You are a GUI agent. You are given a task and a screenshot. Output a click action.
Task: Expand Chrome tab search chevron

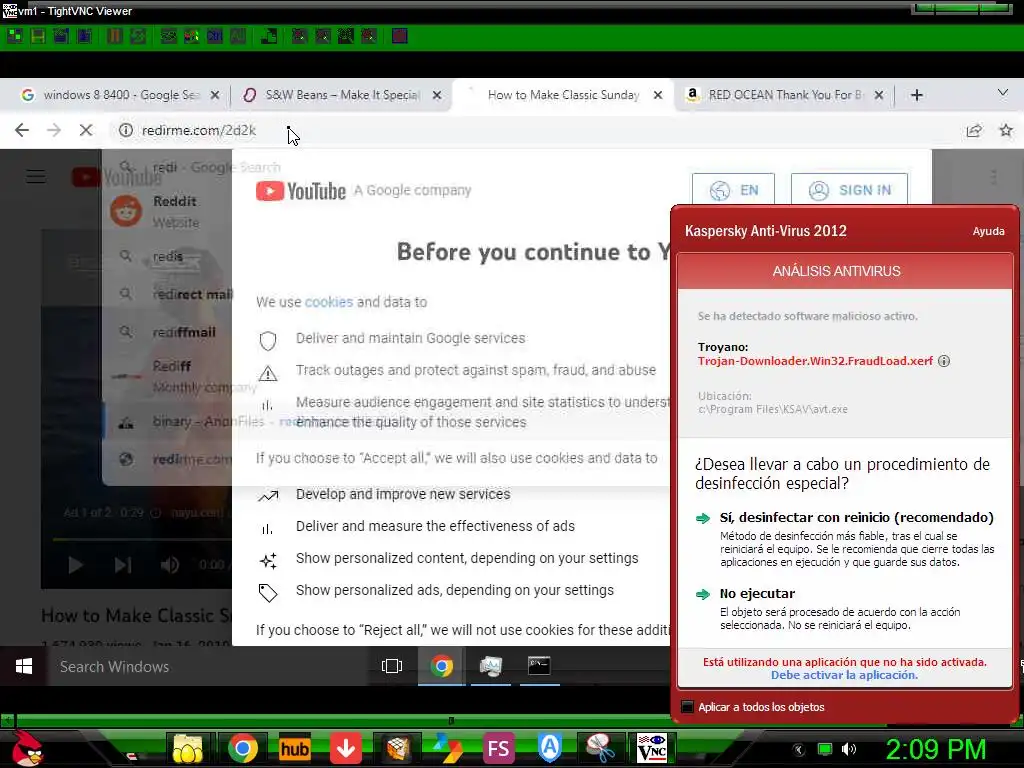click(1003, 93)
